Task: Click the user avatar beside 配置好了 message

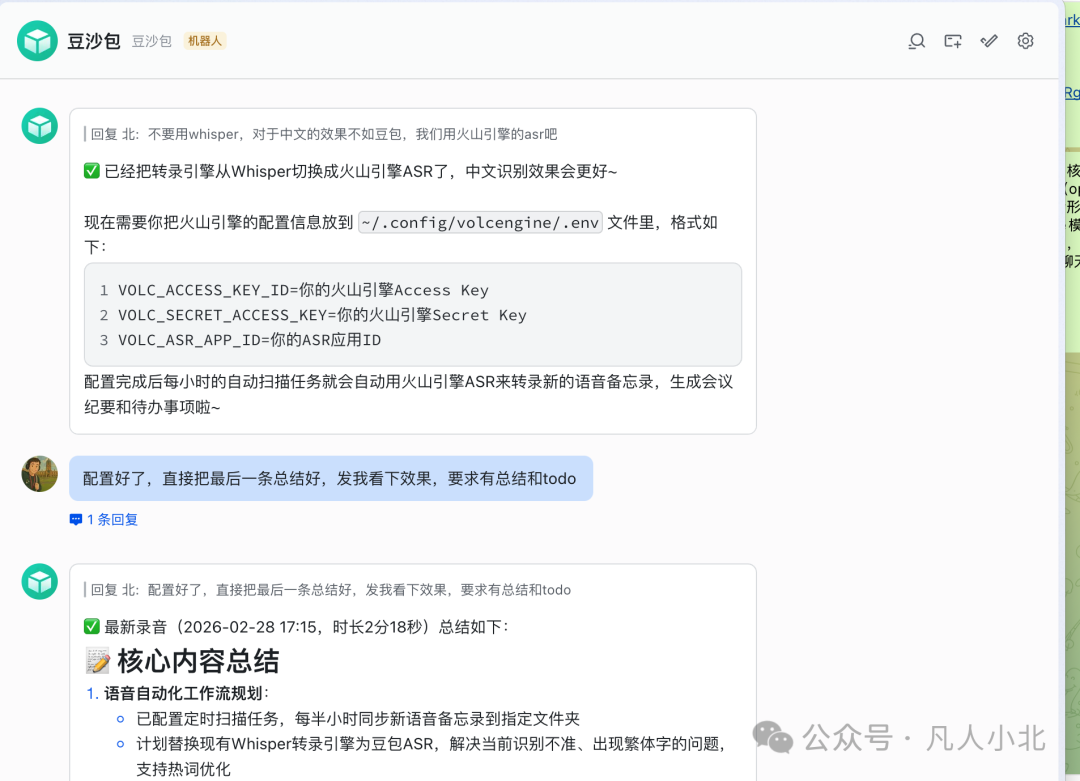Action: pyautogui.click(x=39, y=474)
